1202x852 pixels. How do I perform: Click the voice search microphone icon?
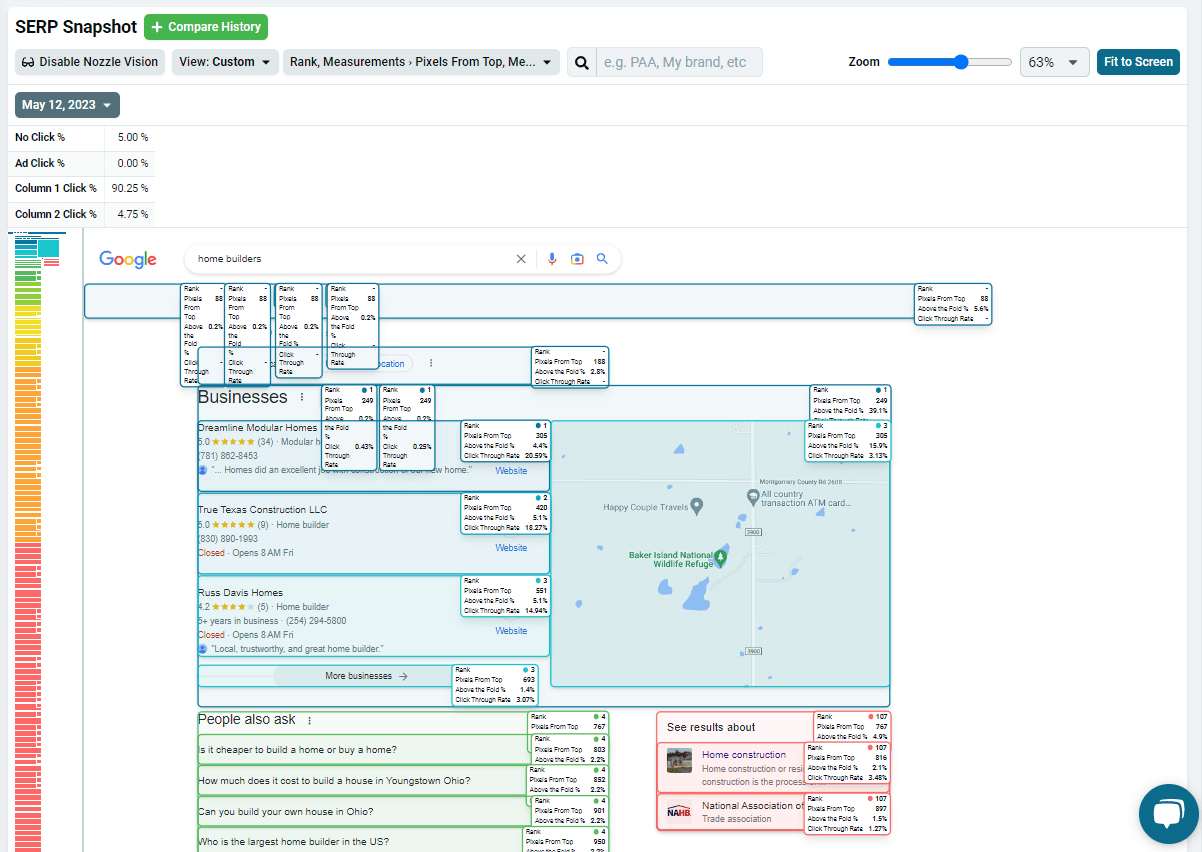point(552,259)
